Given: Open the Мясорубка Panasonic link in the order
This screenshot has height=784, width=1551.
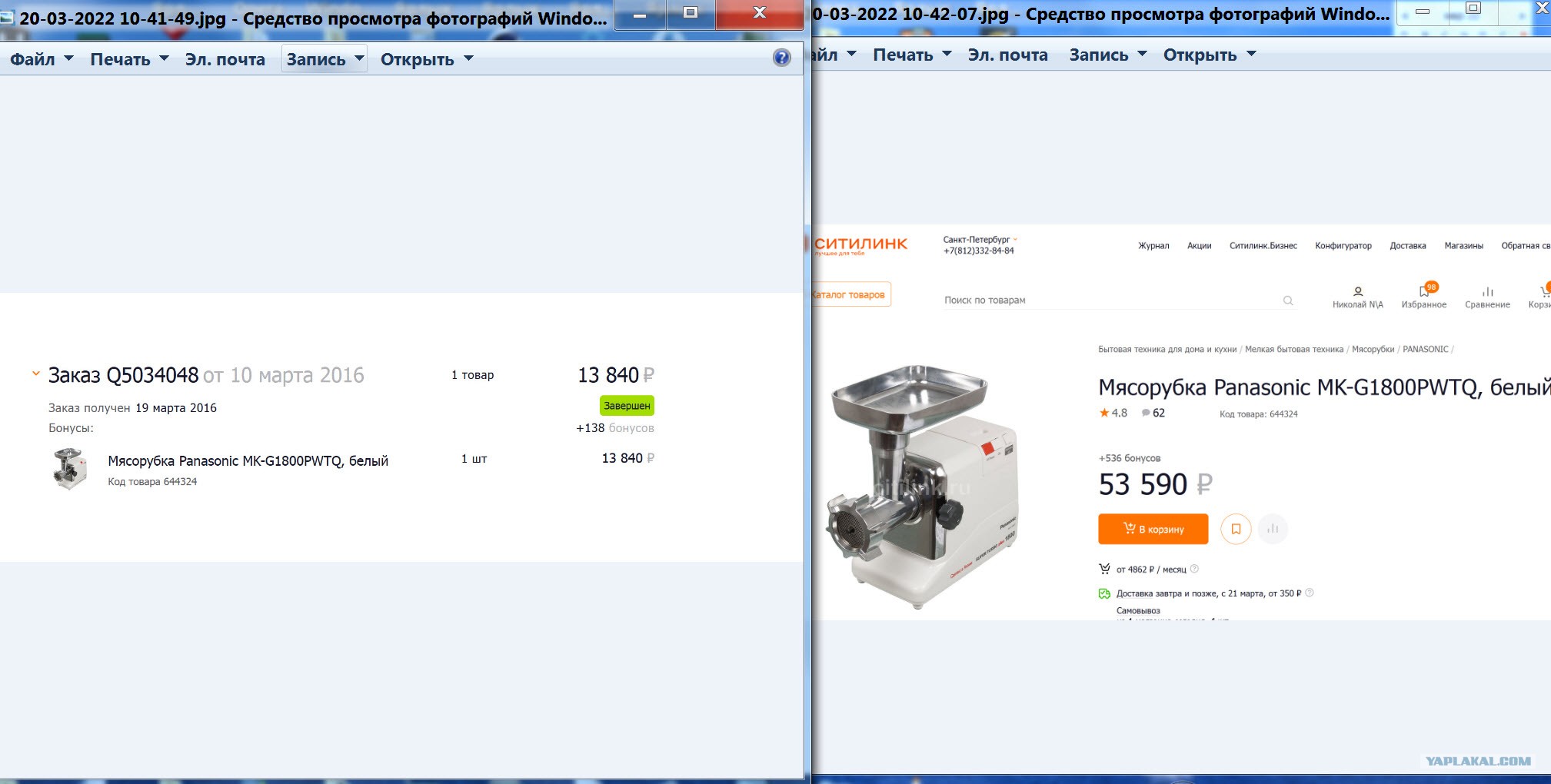Looking at the screenshot, I should click(x=248, y=461).
